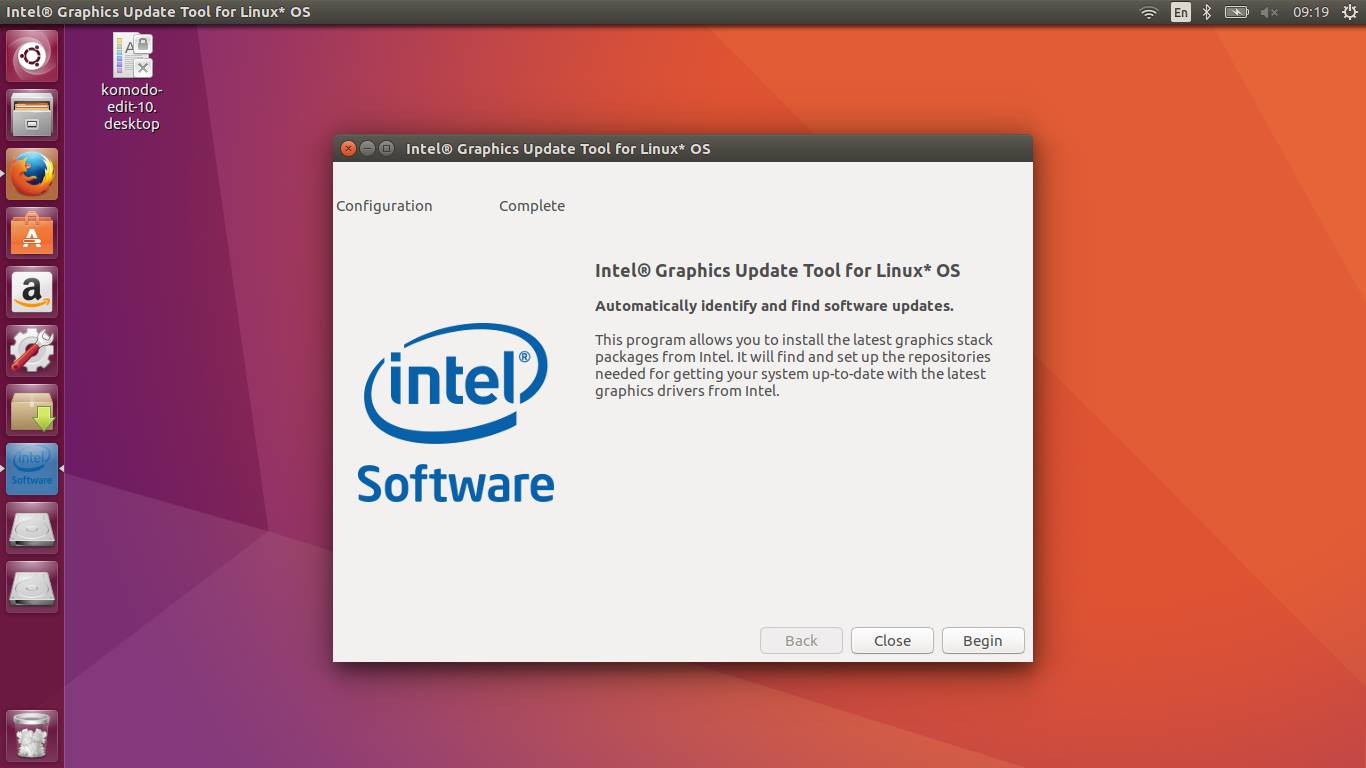Open the Ubuntu Dash search launcher
Image resolution: width=1366 pixels, height=768 pixels.
(32, 56)
